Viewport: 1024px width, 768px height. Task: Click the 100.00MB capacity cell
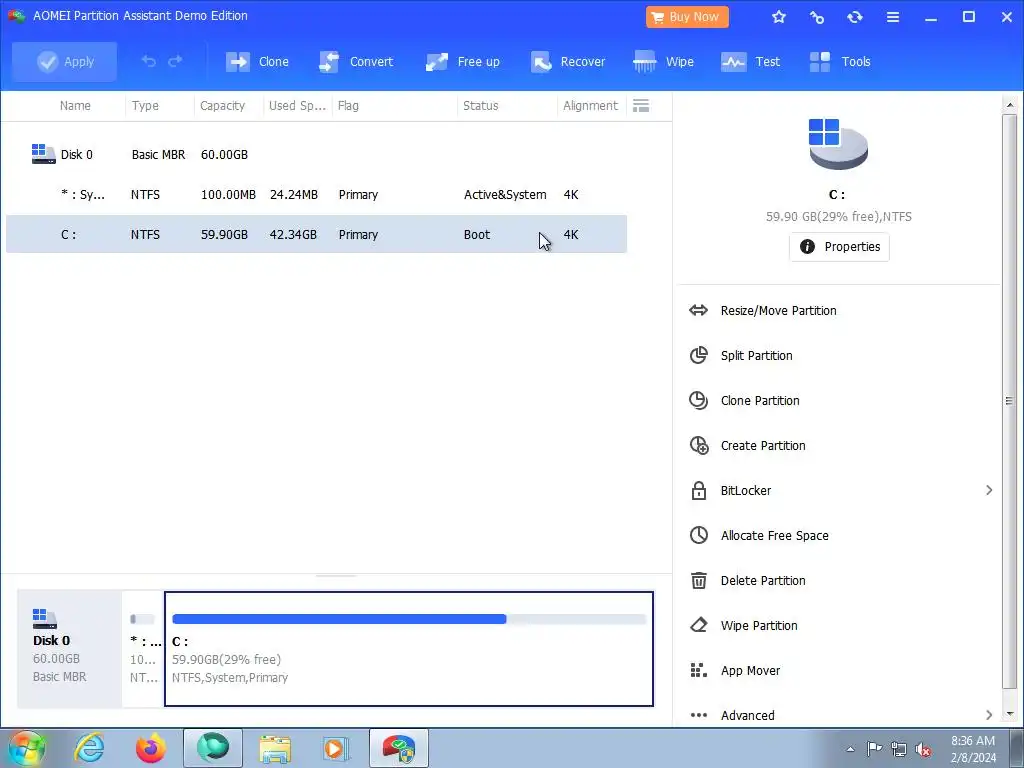(228, 195)
